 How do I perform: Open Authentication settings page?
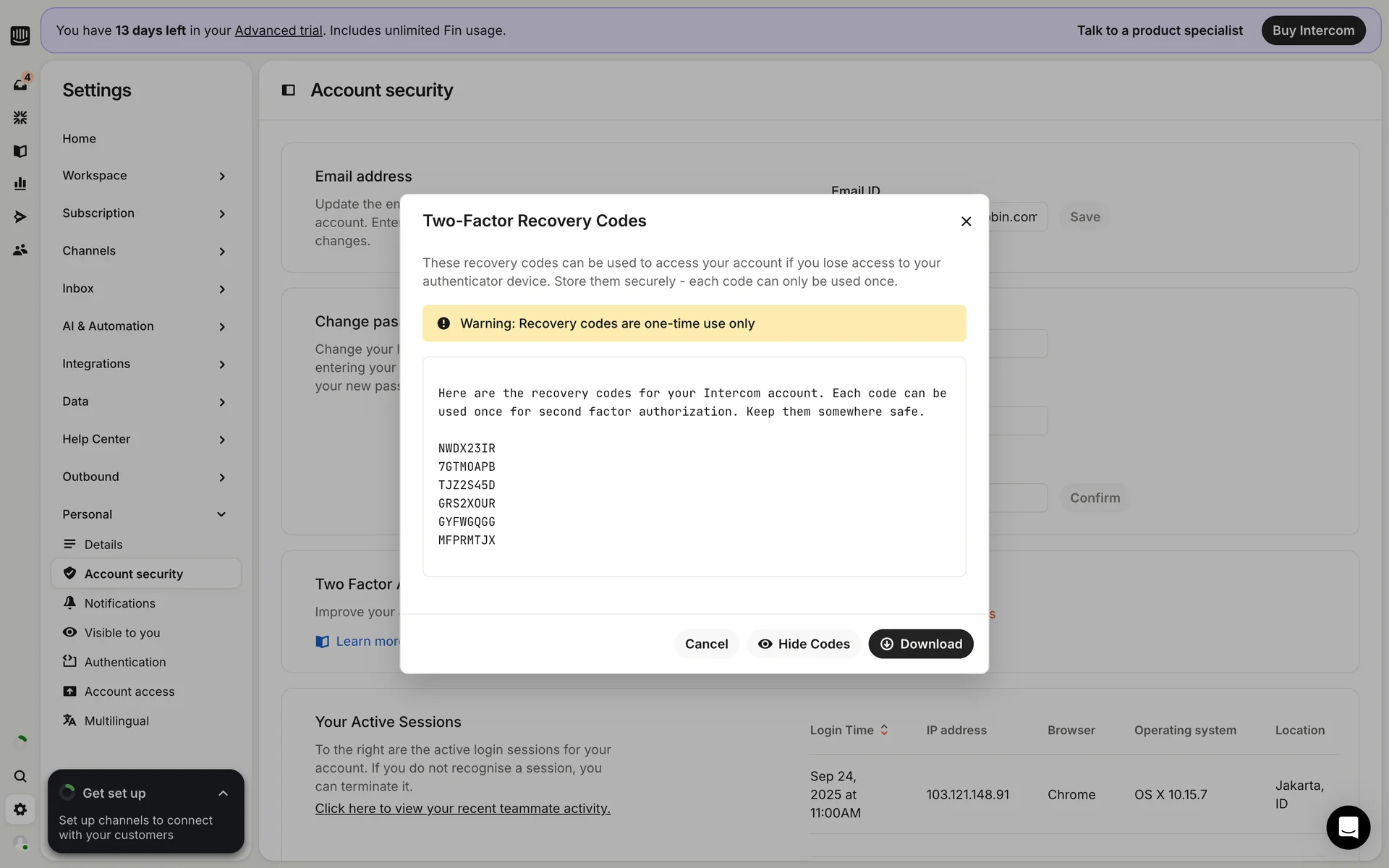pos(124,662)
